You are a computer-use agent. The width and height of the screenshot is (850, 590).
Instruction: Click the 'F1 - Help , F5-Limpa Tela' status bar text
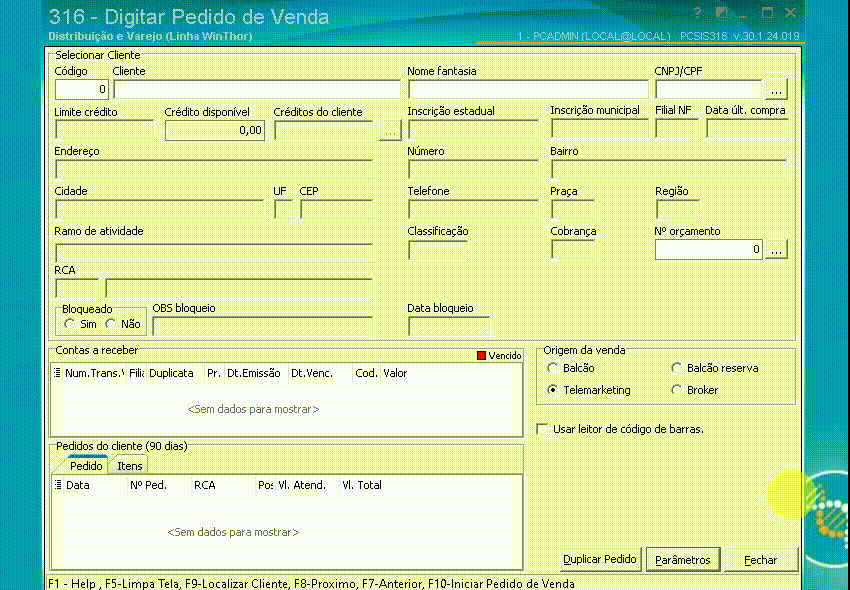coord(114,584)
